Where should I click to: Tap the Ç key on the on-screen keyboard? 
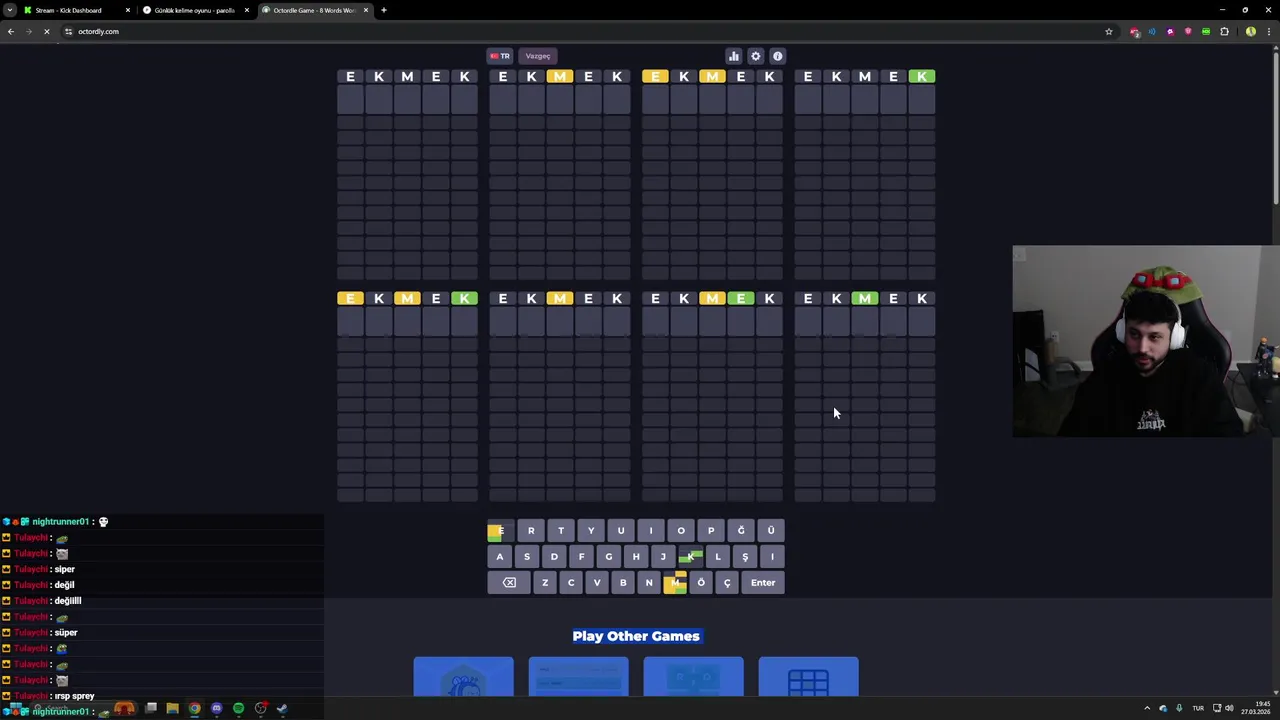tap(727, 583)
